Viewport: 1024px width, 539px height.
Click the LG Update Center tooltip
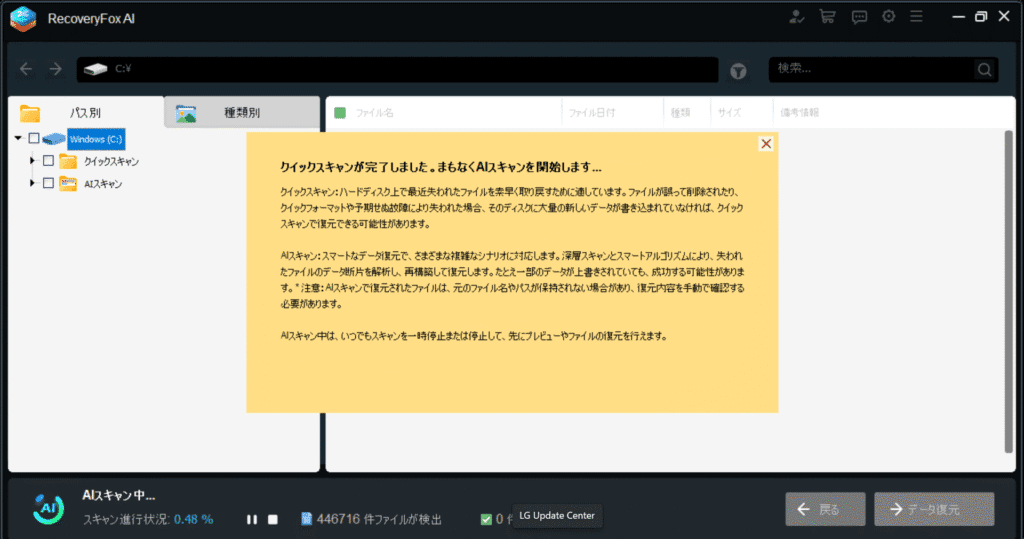coord(557,515)
